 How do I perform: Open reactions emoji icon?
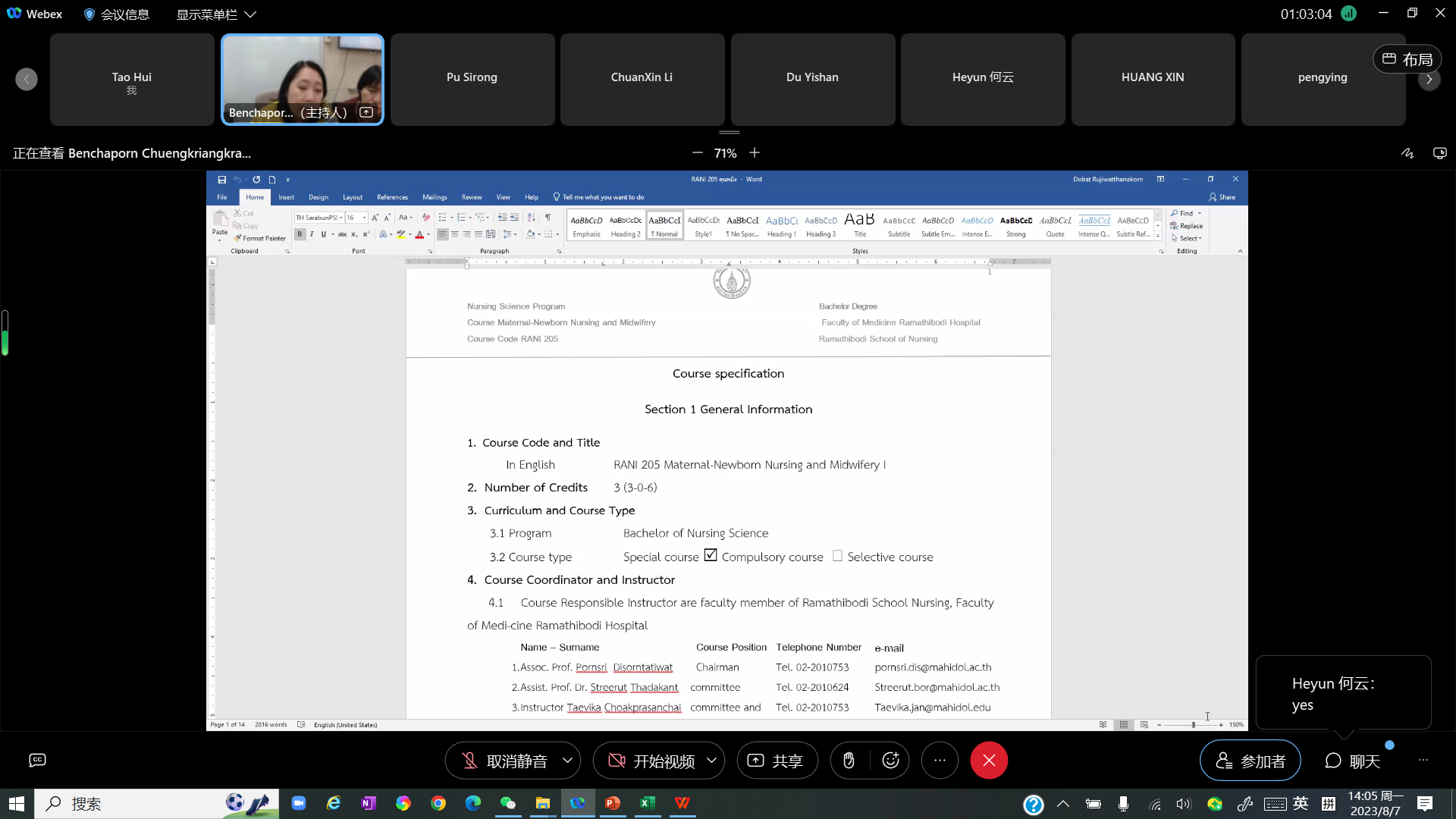891,761
